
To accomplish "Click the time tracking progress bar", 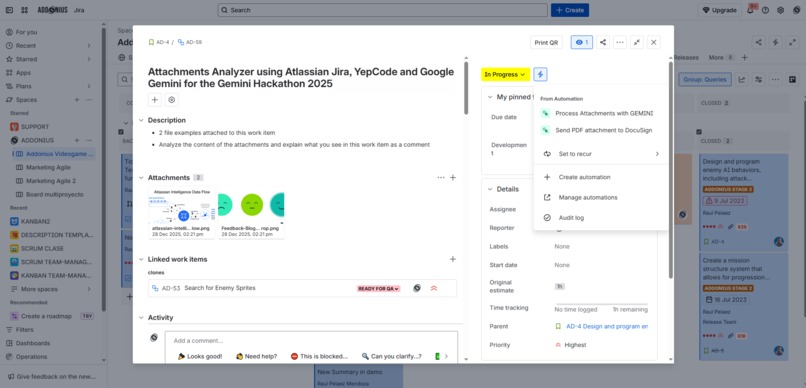I will coord(601,304).
